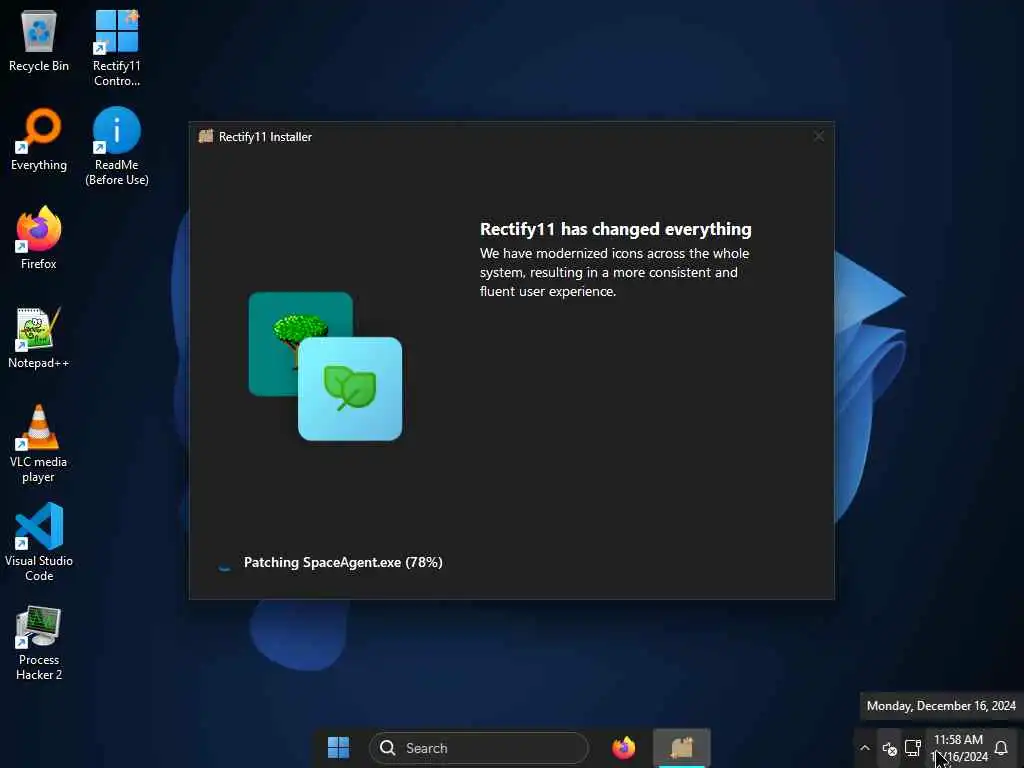This screenshot has width=1024, height=768.
Task: Select the Visual Studio Code shortcut
Action: point(39,542)
